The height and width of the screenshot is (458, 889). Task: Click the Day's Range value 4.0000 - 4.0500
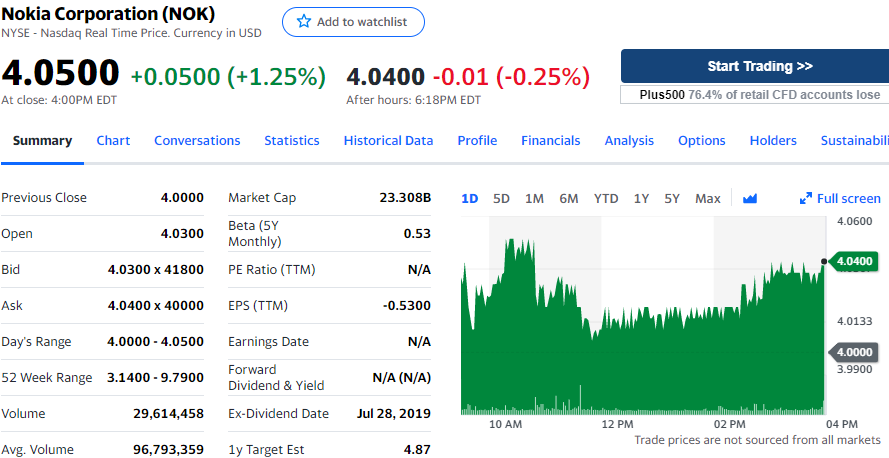(x=155, y=342)
